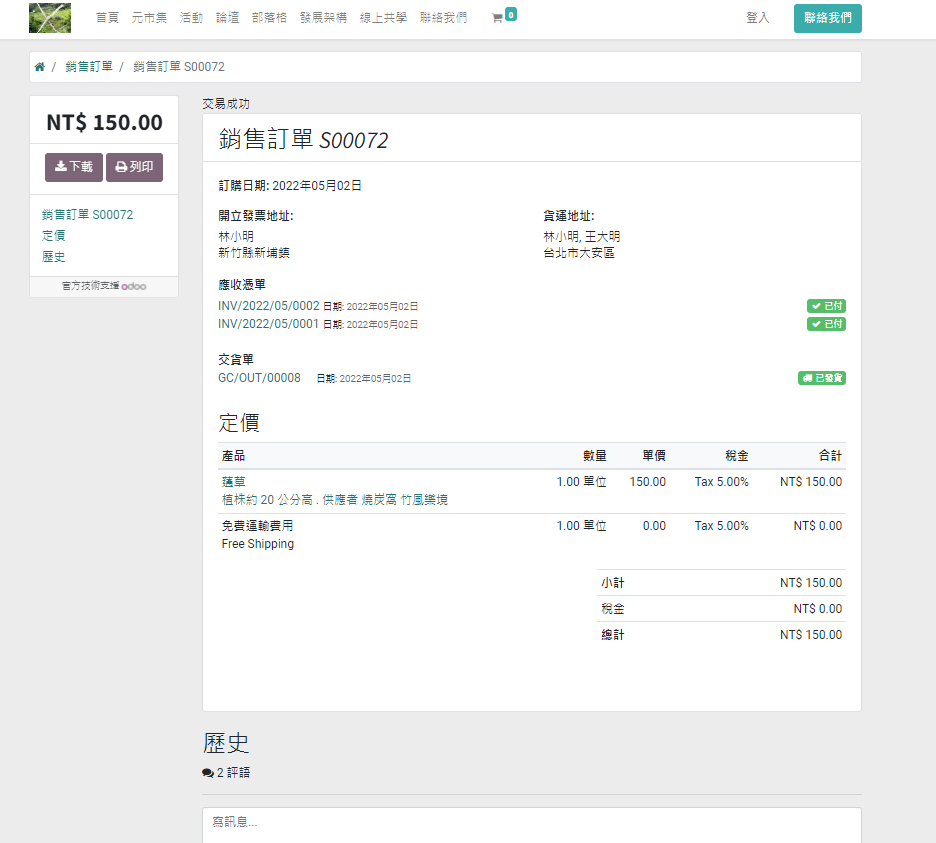The width and height of the screenshot is (936, 843).
Task: Open the 部落格 menu item
Action: click(269, 18)
